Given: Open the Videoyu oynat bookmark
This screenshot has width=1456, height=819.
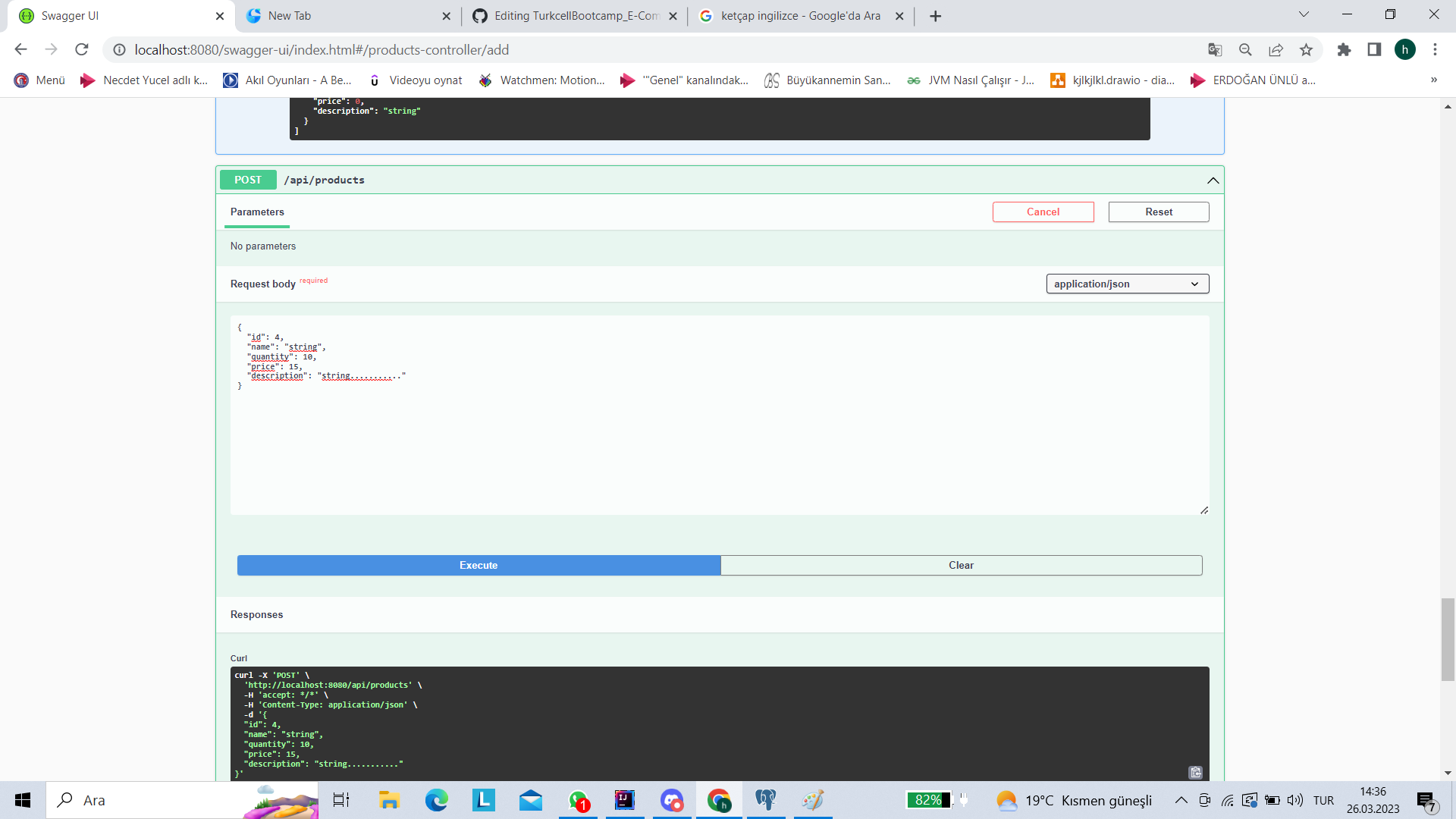Looking at the screenshot, I should point(415,80).
